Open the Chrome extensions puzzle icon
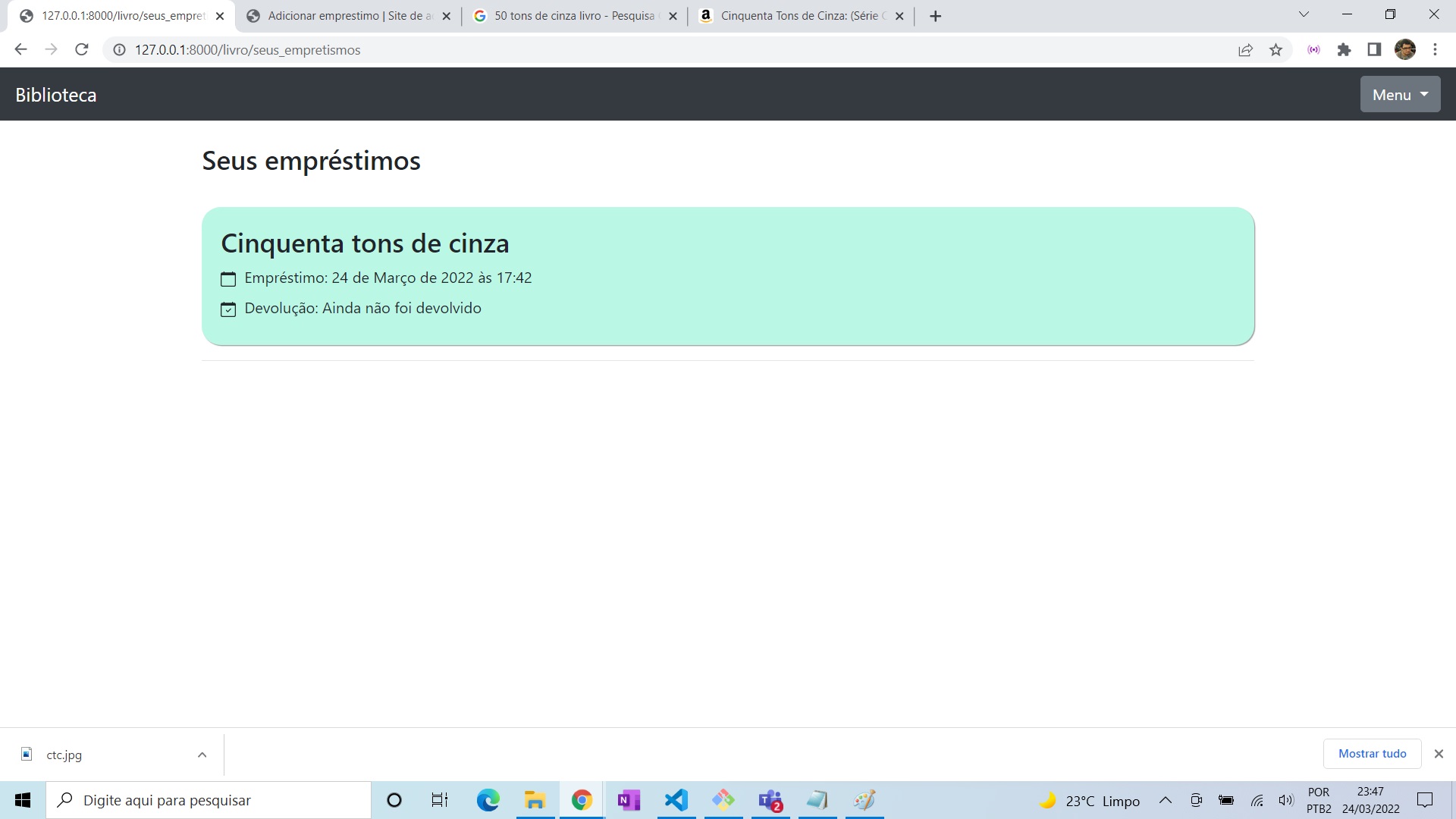1456x819 pixels. (1344, 49)
